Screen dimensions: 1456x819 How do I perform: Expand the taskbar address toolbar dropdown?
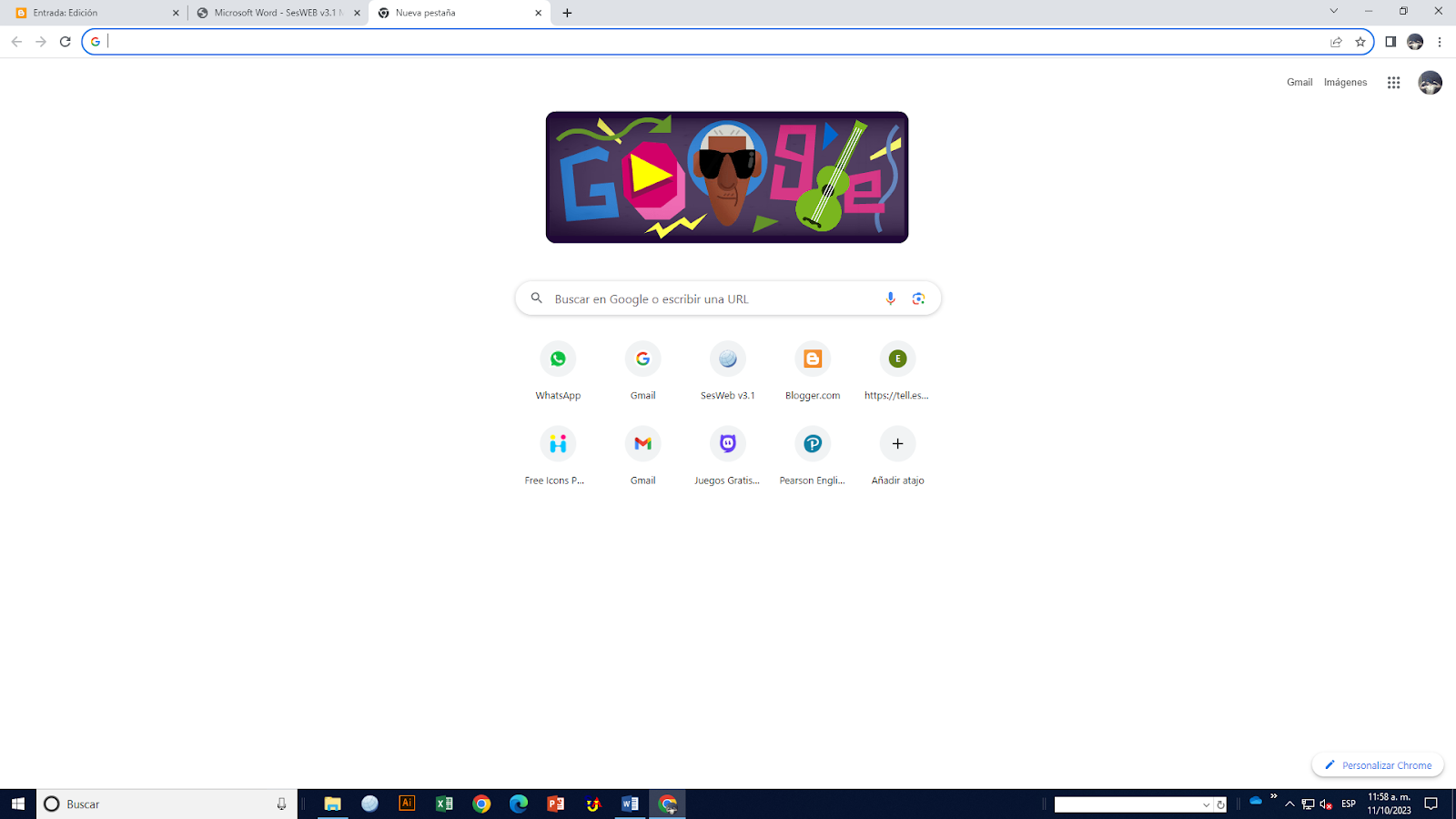coord(1206,804)
